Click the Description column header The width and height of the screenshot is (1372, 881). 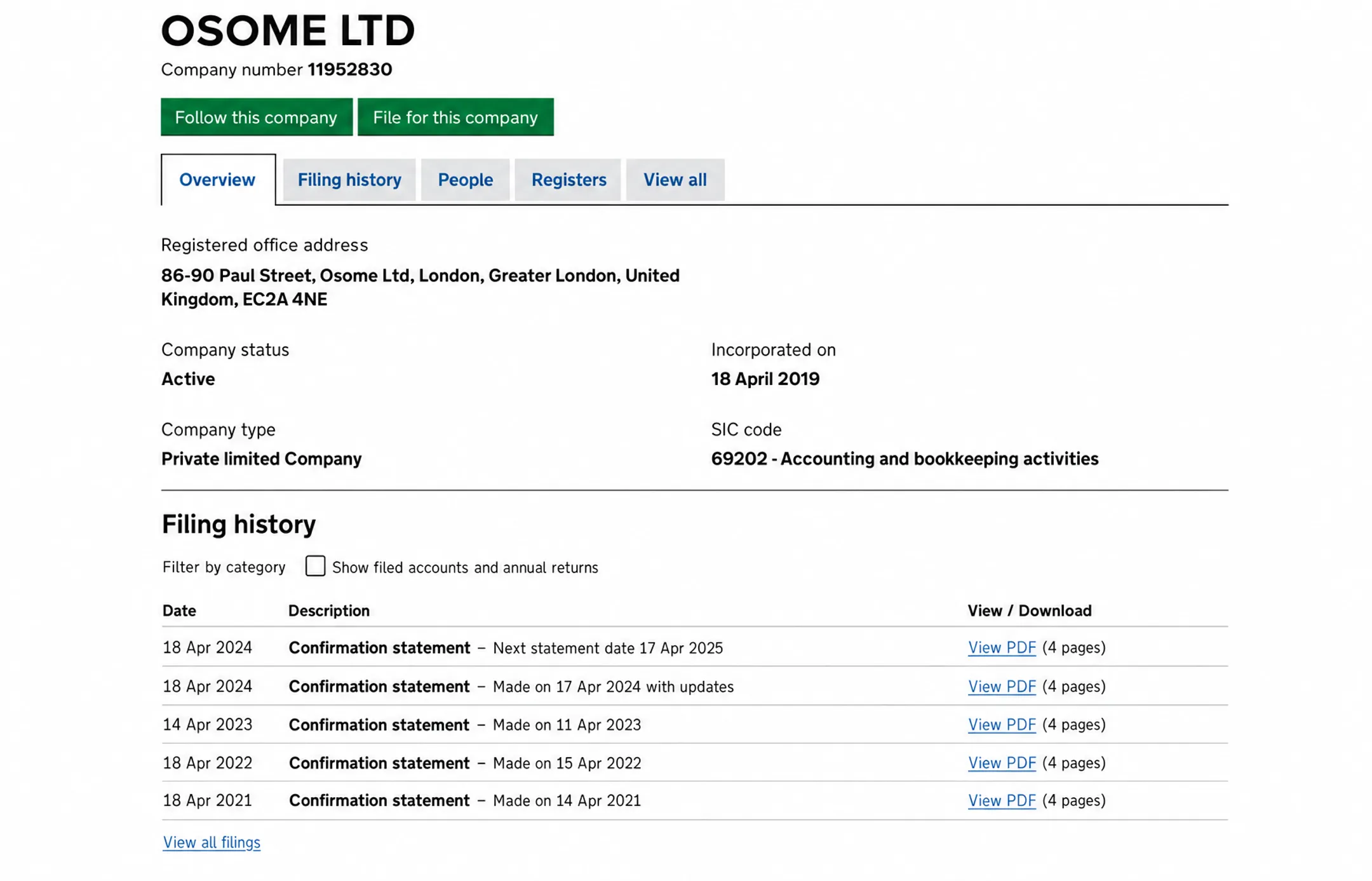[329, 610]
